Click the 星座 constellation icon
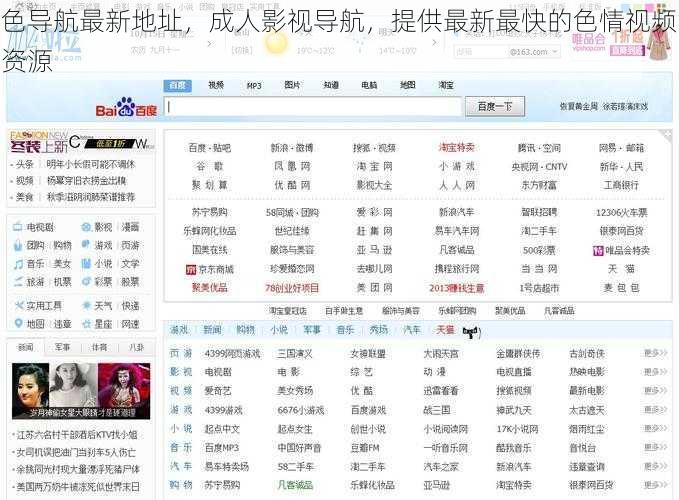Screen dimensions: 679x500 point(86,323)
